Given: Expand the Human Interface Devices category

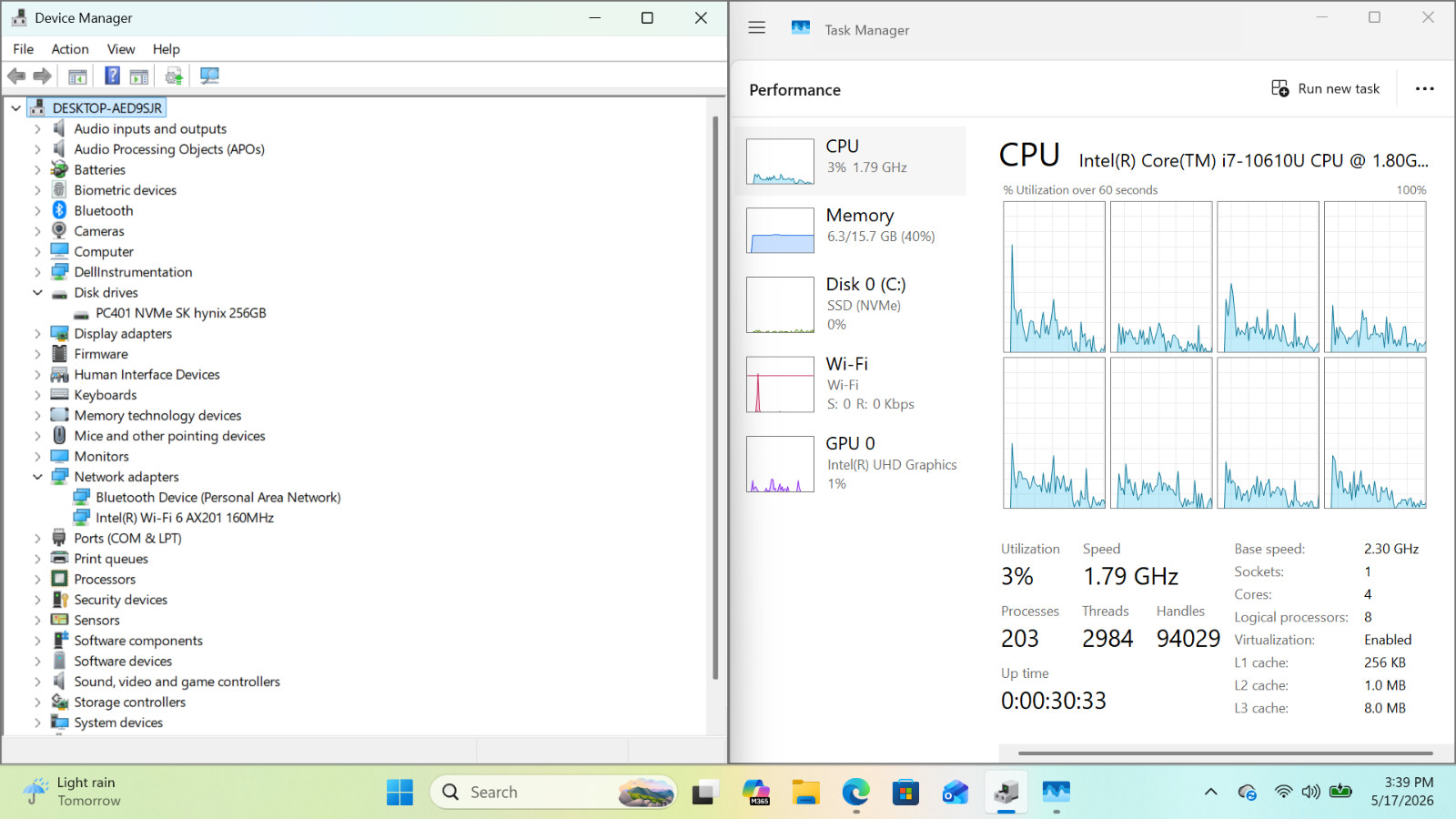Looking at the screenshot, I should (37, 375).
